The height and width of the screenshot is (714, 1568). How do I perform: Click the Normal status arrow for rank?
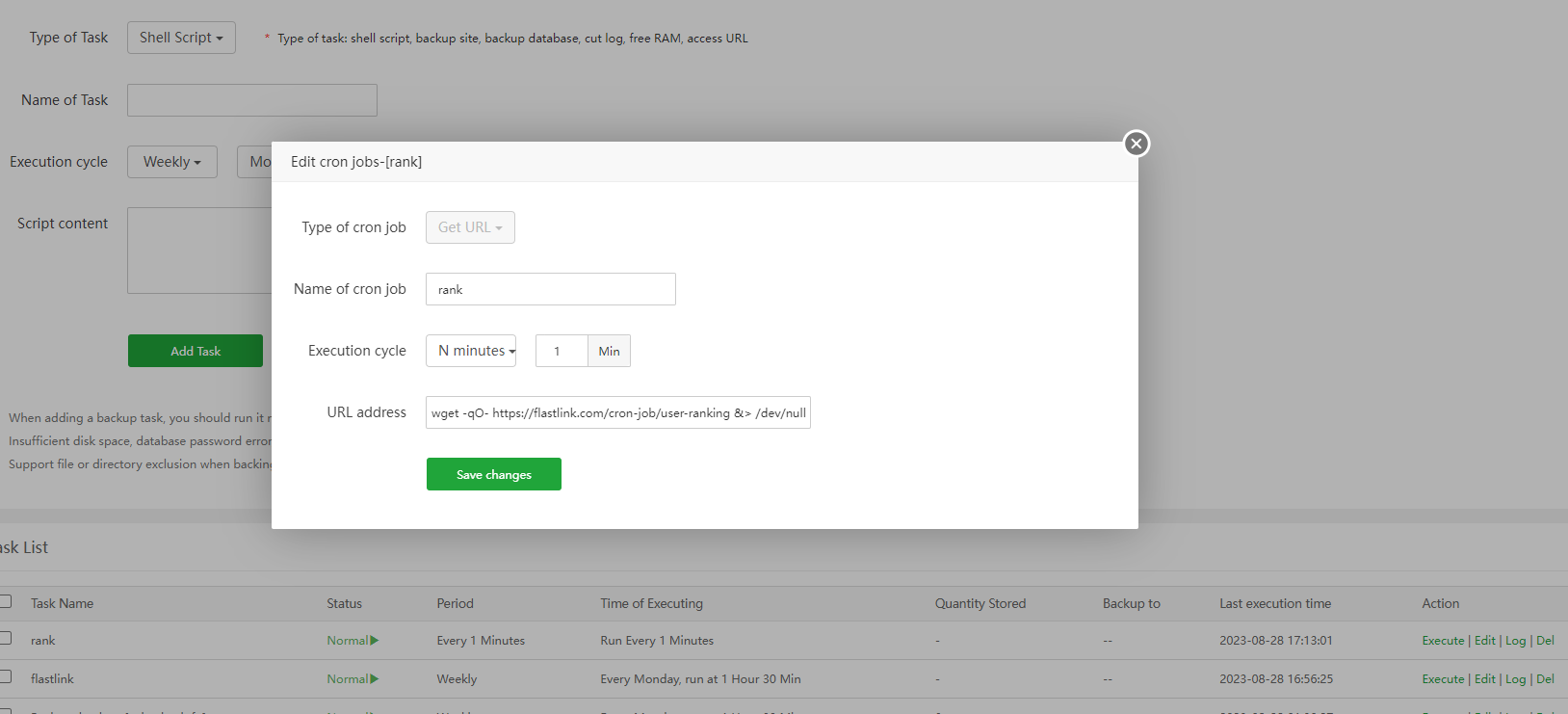(x=374, y=641)
